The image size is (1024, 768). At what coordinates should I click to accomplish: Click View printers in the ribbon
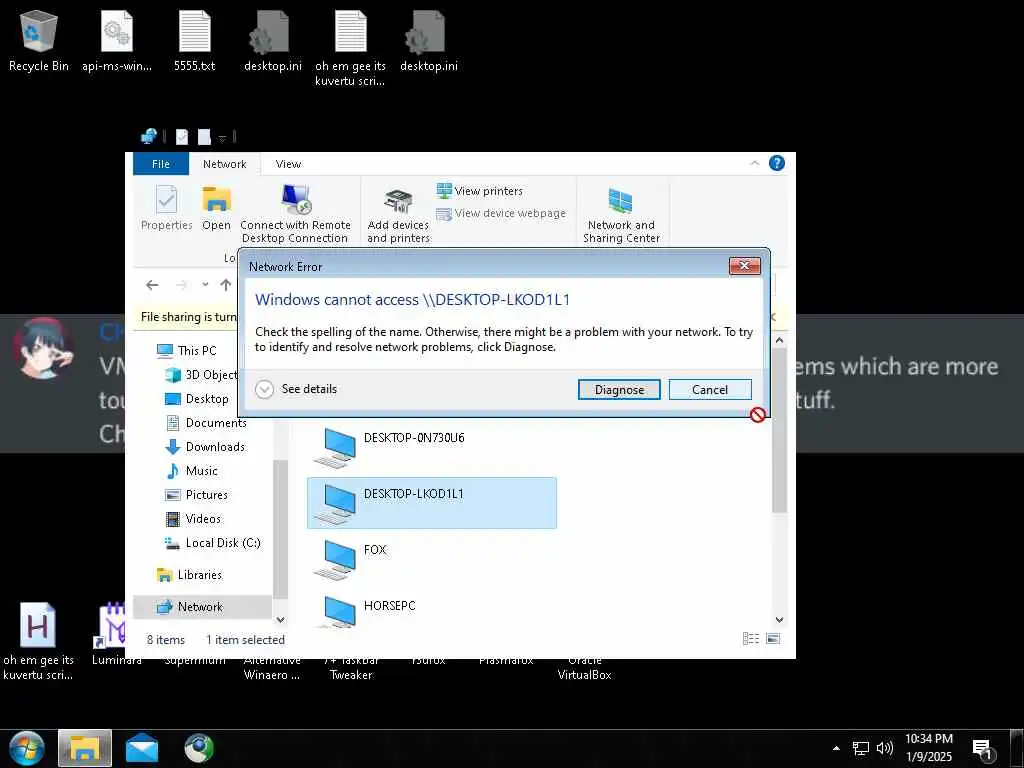click(x=480, y=191)
